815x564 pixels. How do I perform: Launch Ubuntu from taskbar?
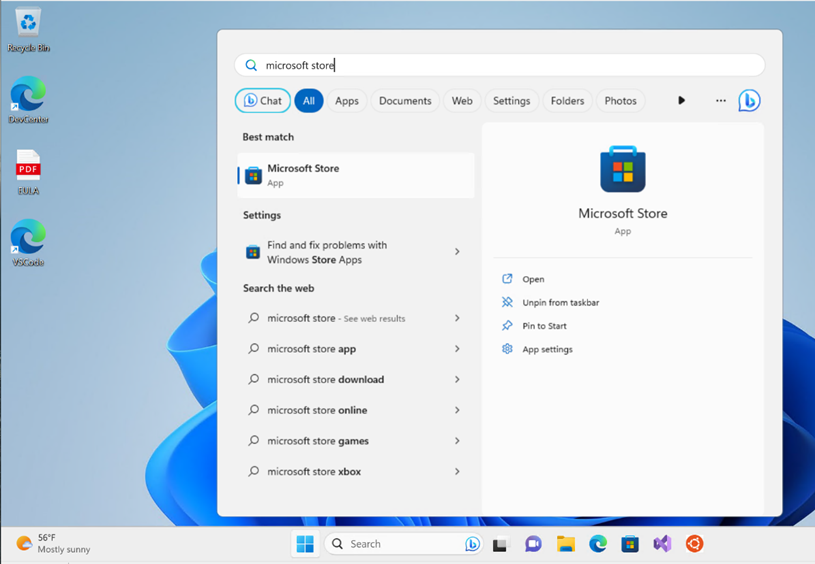pos(694,544)
